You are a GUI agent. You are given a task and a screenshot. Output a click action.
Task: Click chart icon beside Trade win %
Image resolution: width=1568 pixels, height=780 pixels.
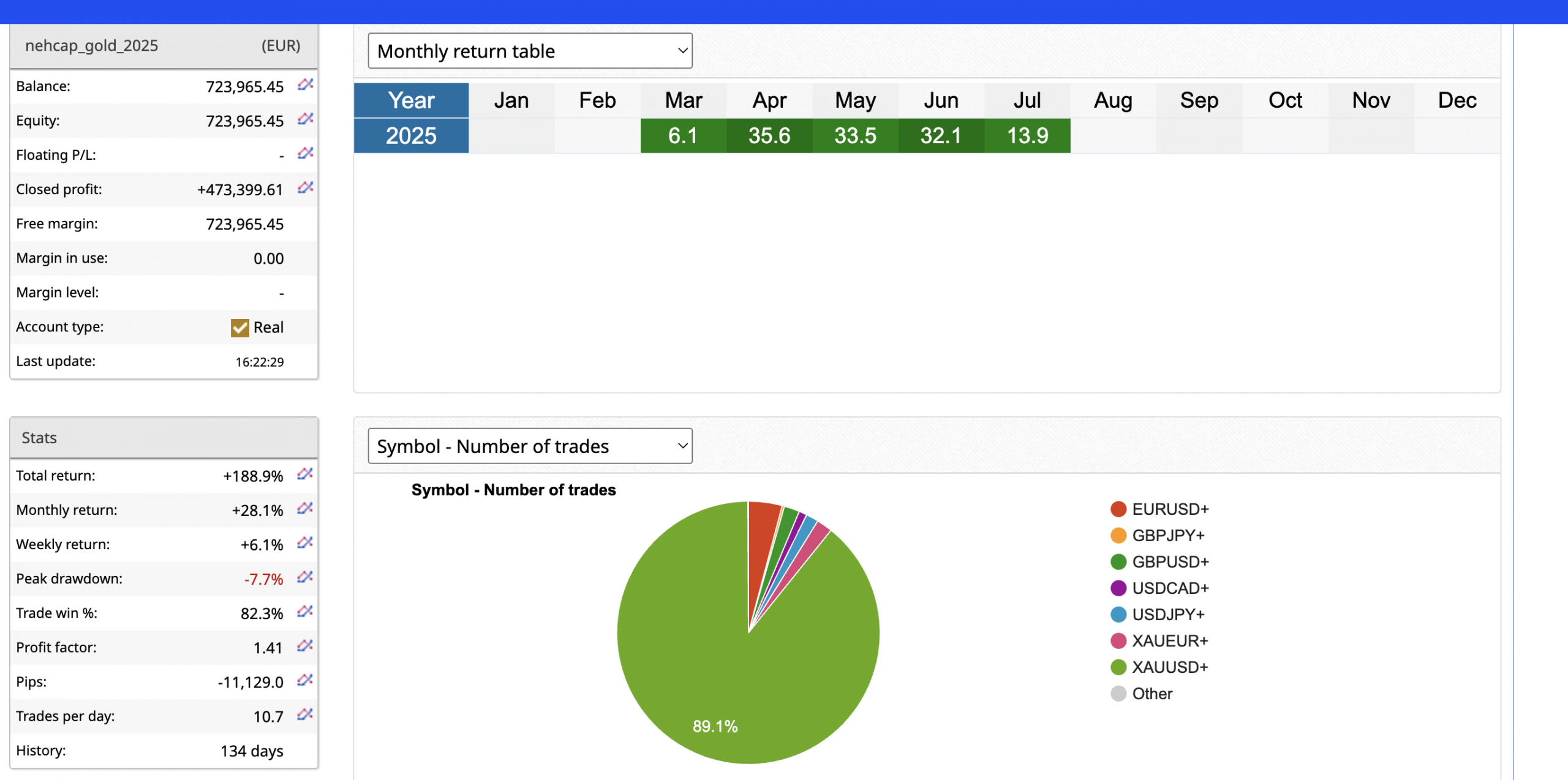305,611
